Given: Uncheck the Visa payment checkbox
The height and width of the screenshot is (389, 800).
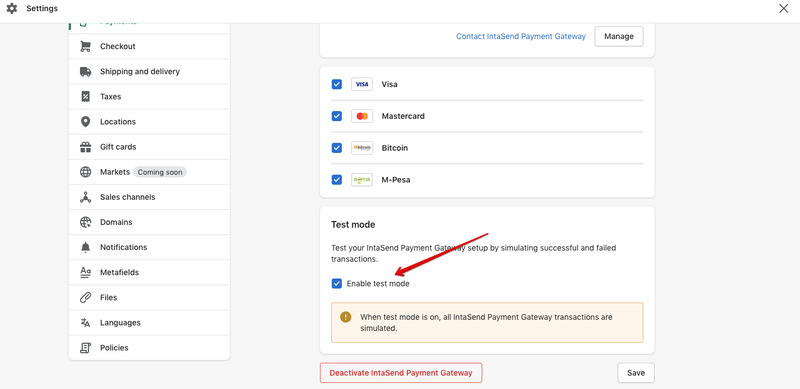Looking at the screenshot, I should [337, 84].
